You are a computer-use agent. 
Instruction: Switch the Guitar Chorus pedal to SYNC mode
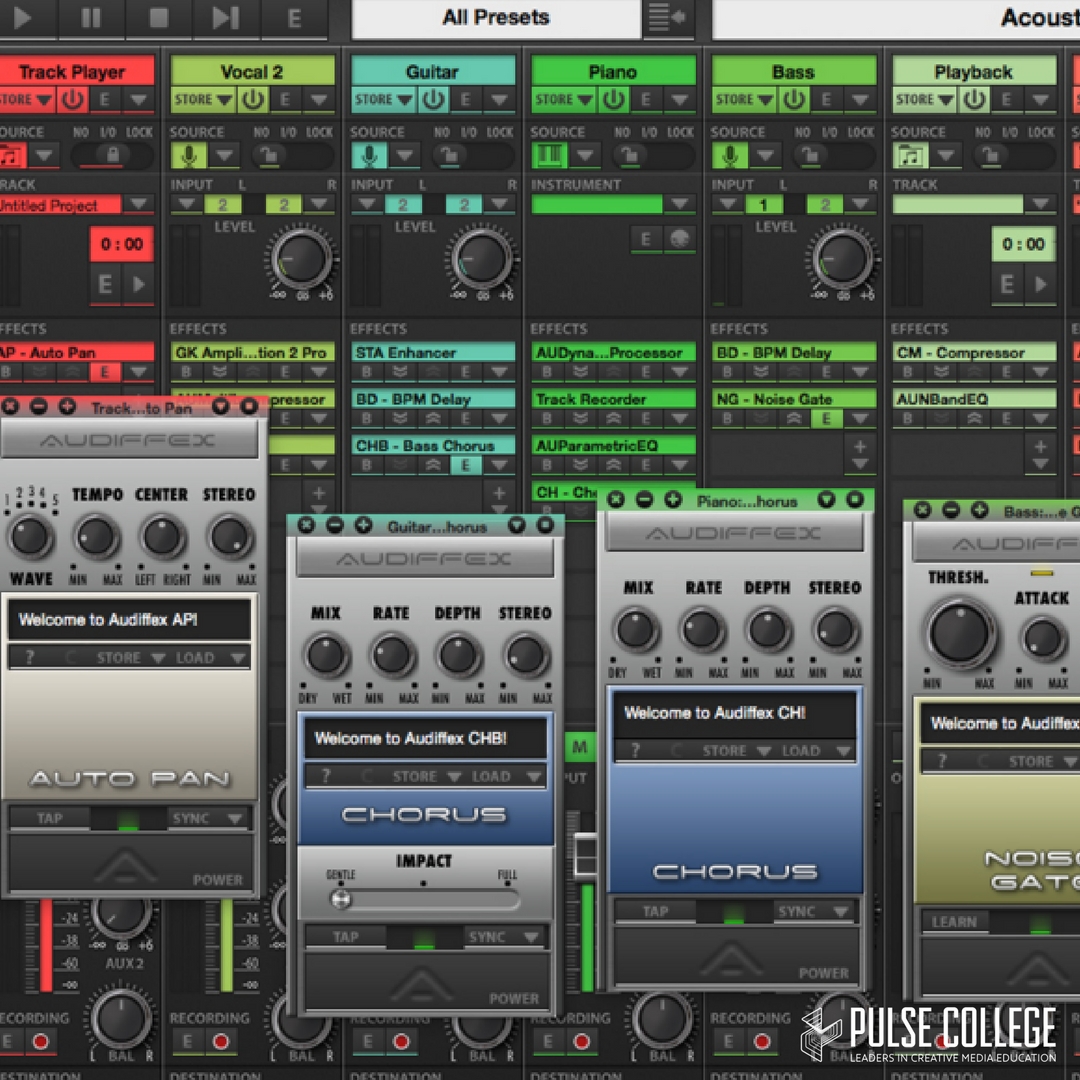point(491,937)
